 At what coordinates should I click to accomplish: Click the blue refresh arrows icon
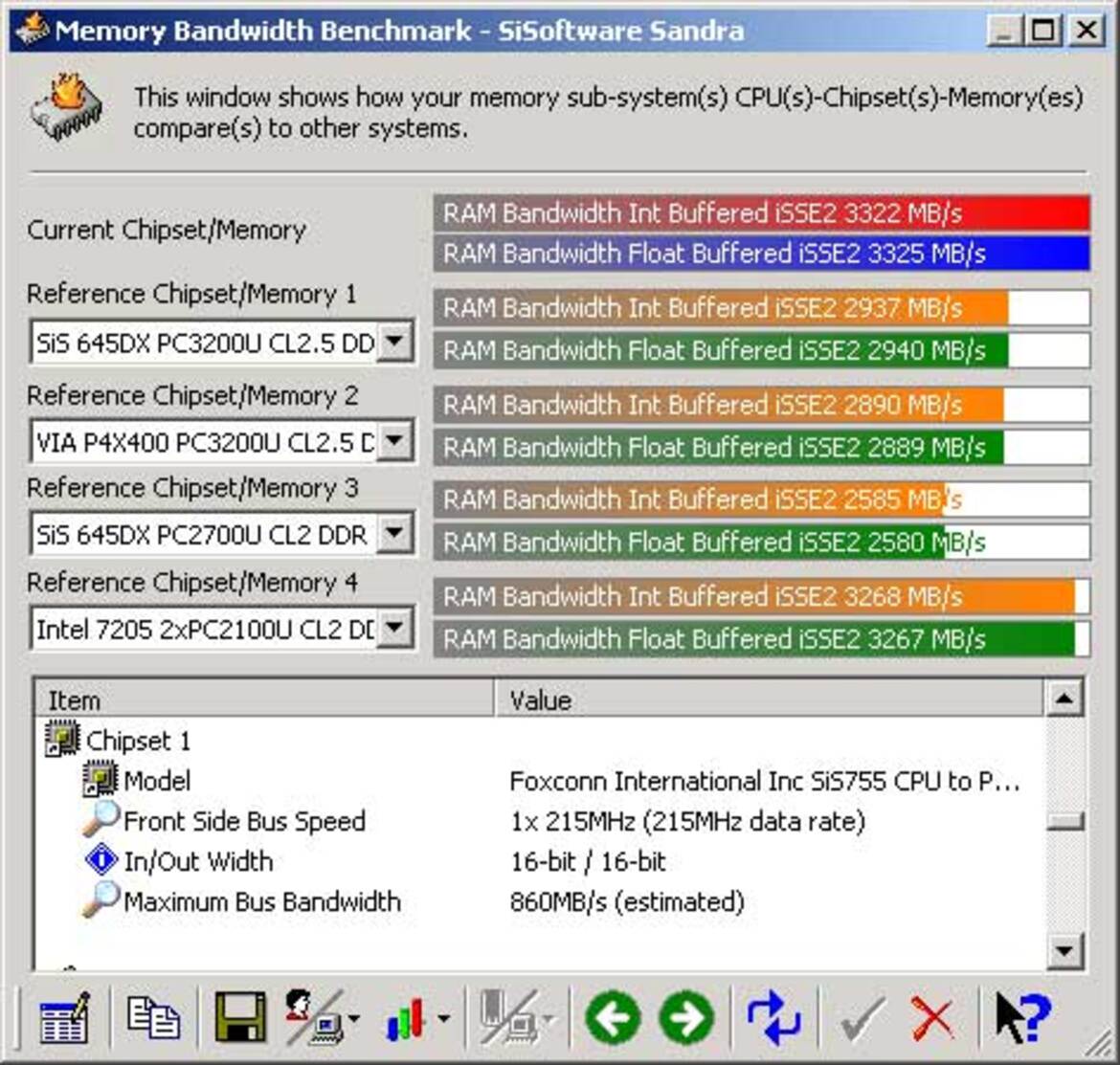pyautogui.click(x=773, y=1017)
